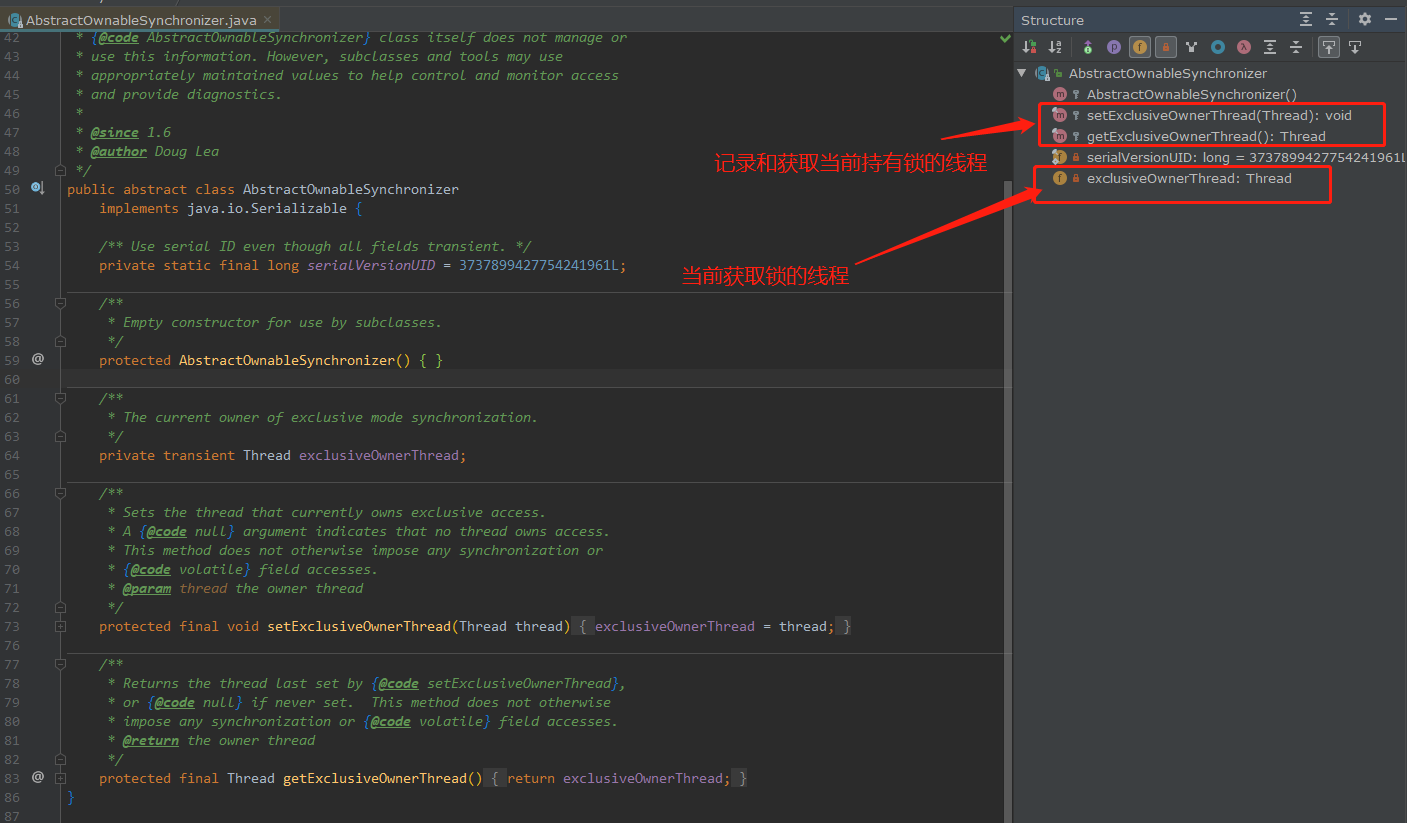Image resolution: width=1407 pixels, height=823 pixels.
Task: Toggle Show Inherited members icon
Action: (1088, 47)
